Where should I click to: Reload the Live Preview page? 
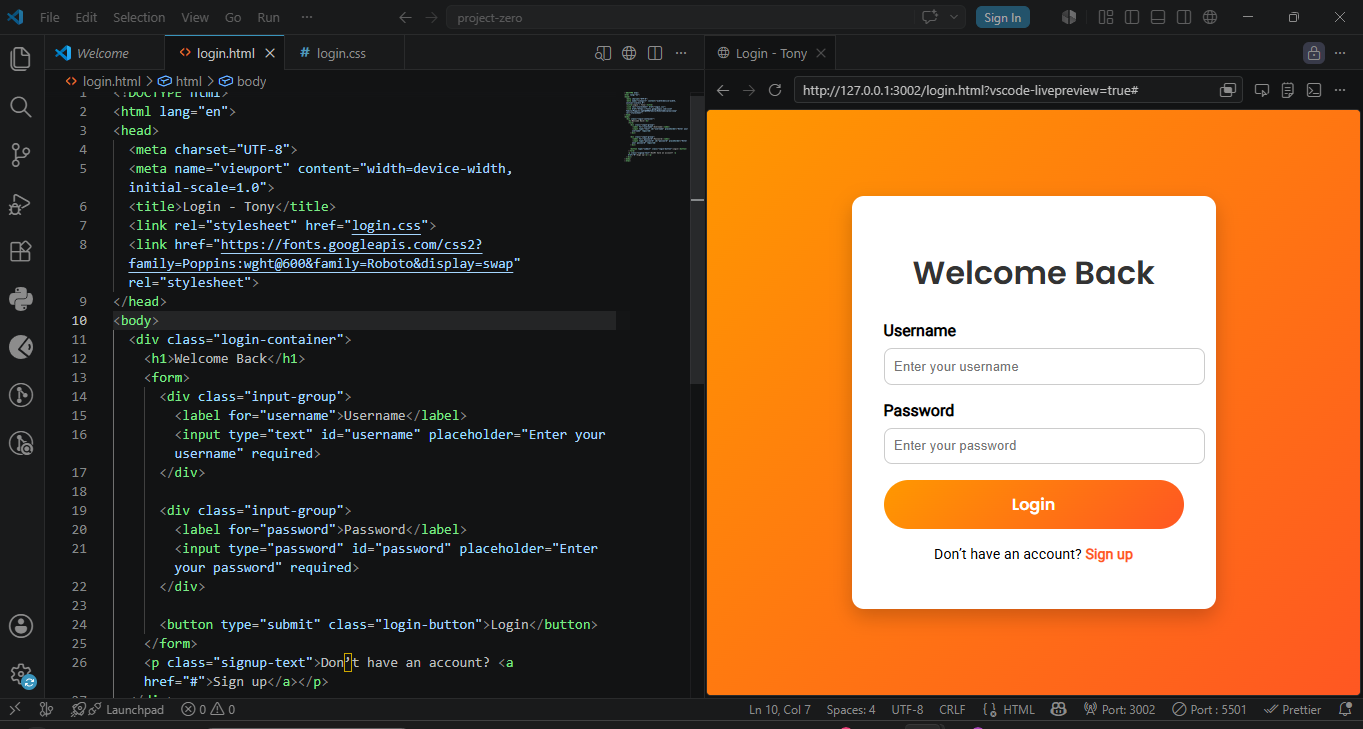coord(775,90)
